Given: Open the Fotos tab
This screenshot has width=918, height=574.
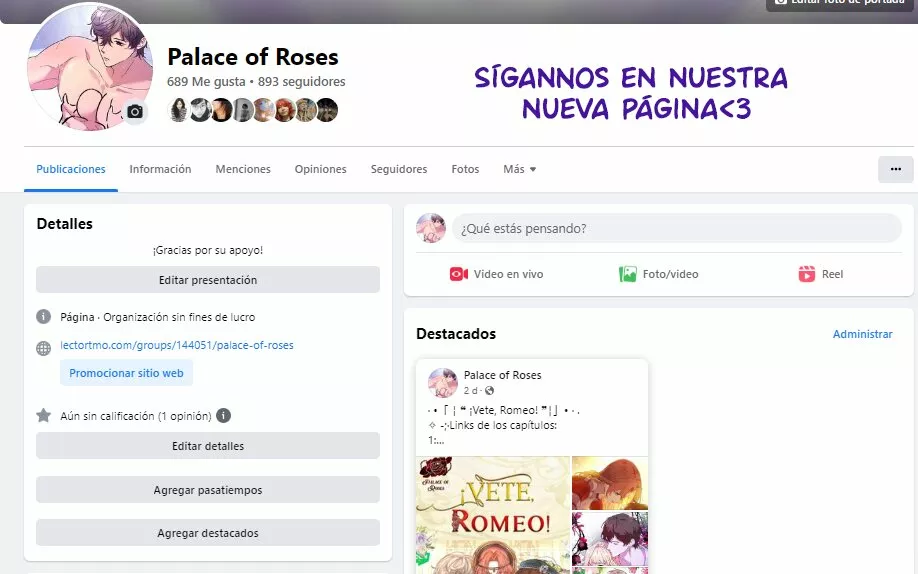Looking at the screenshot, I should coord(465,169).
